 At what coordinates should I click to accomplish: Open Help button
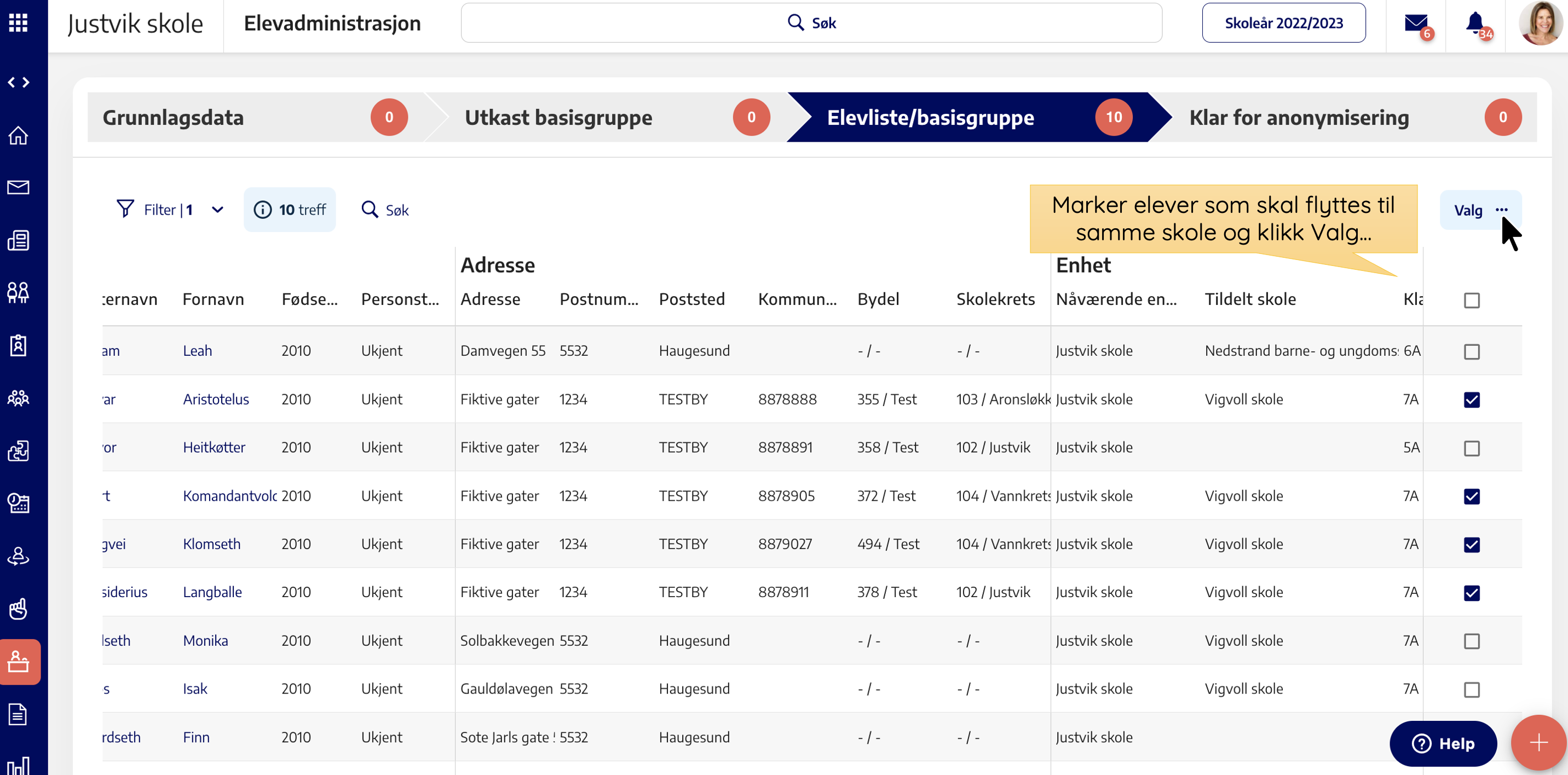point(1443,743)
